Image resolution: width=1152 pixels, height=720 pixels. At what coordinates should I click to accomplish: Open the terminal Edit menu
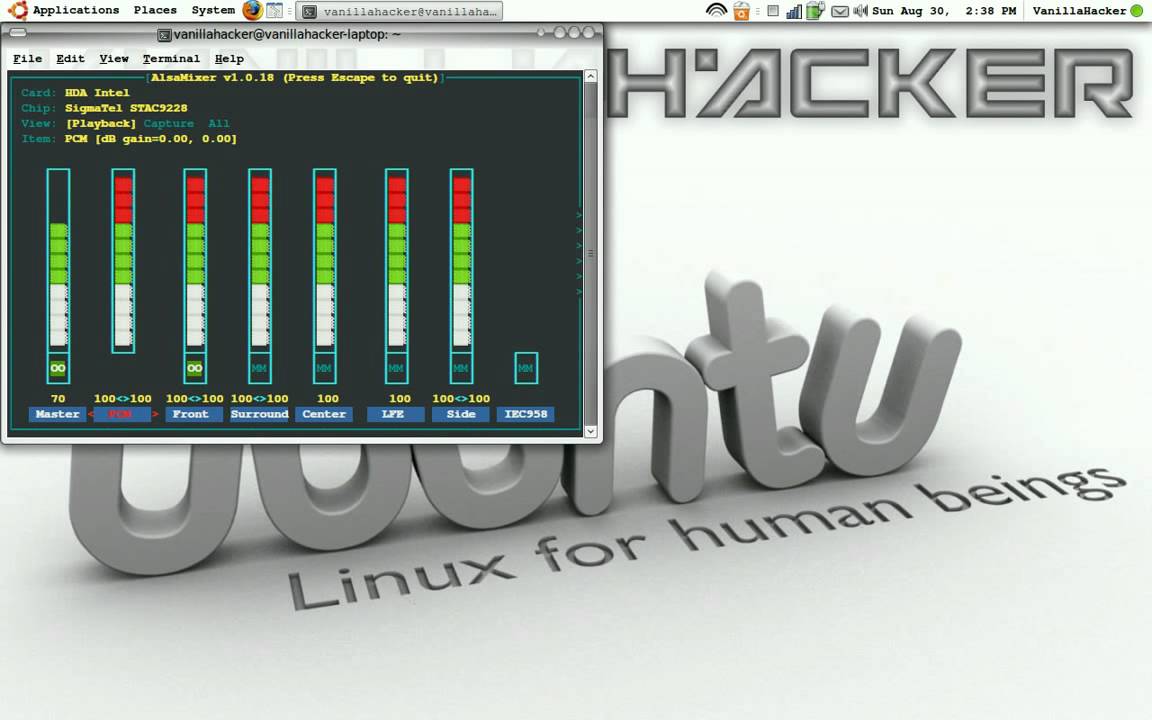[71, 59]
